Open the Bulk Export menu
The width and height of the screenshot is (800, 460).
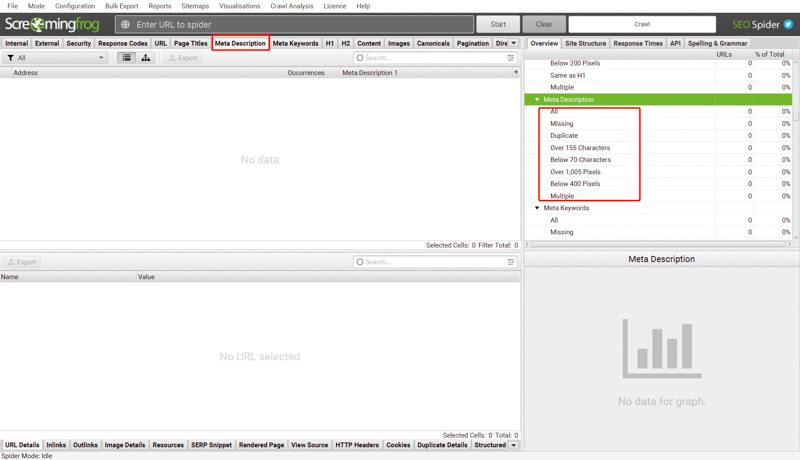(121, 6)
